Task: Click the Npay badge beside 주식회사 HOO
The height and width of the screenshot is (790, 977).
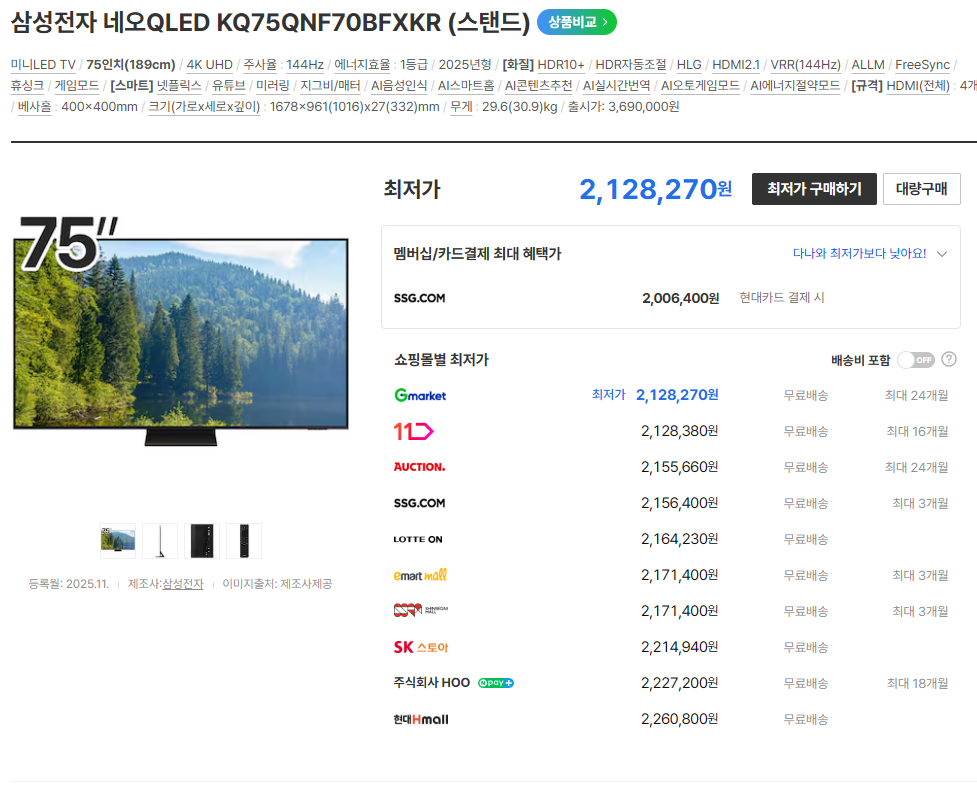Action: [496, 683]
